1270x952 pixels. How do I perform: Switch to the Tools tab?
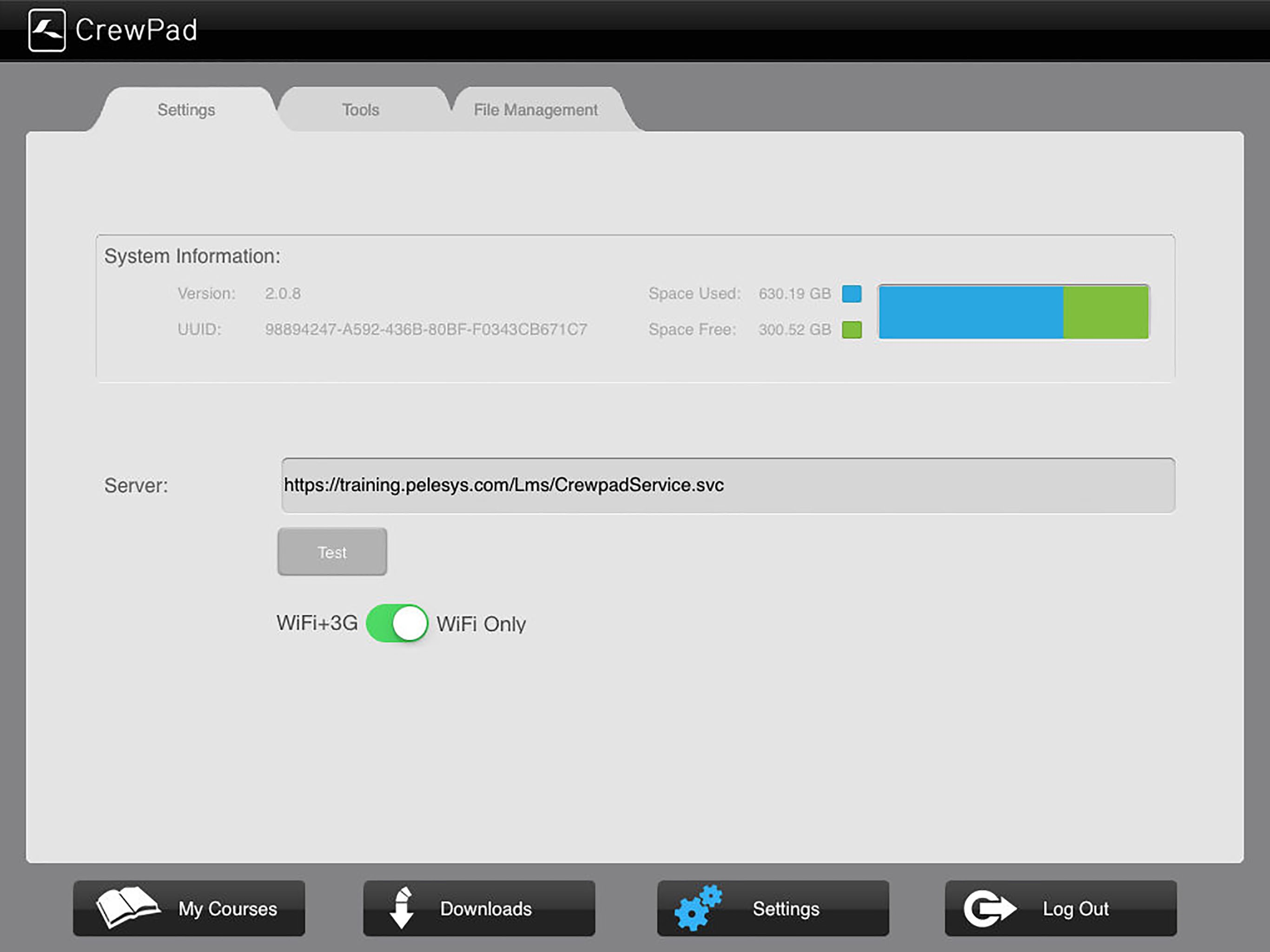361,110
